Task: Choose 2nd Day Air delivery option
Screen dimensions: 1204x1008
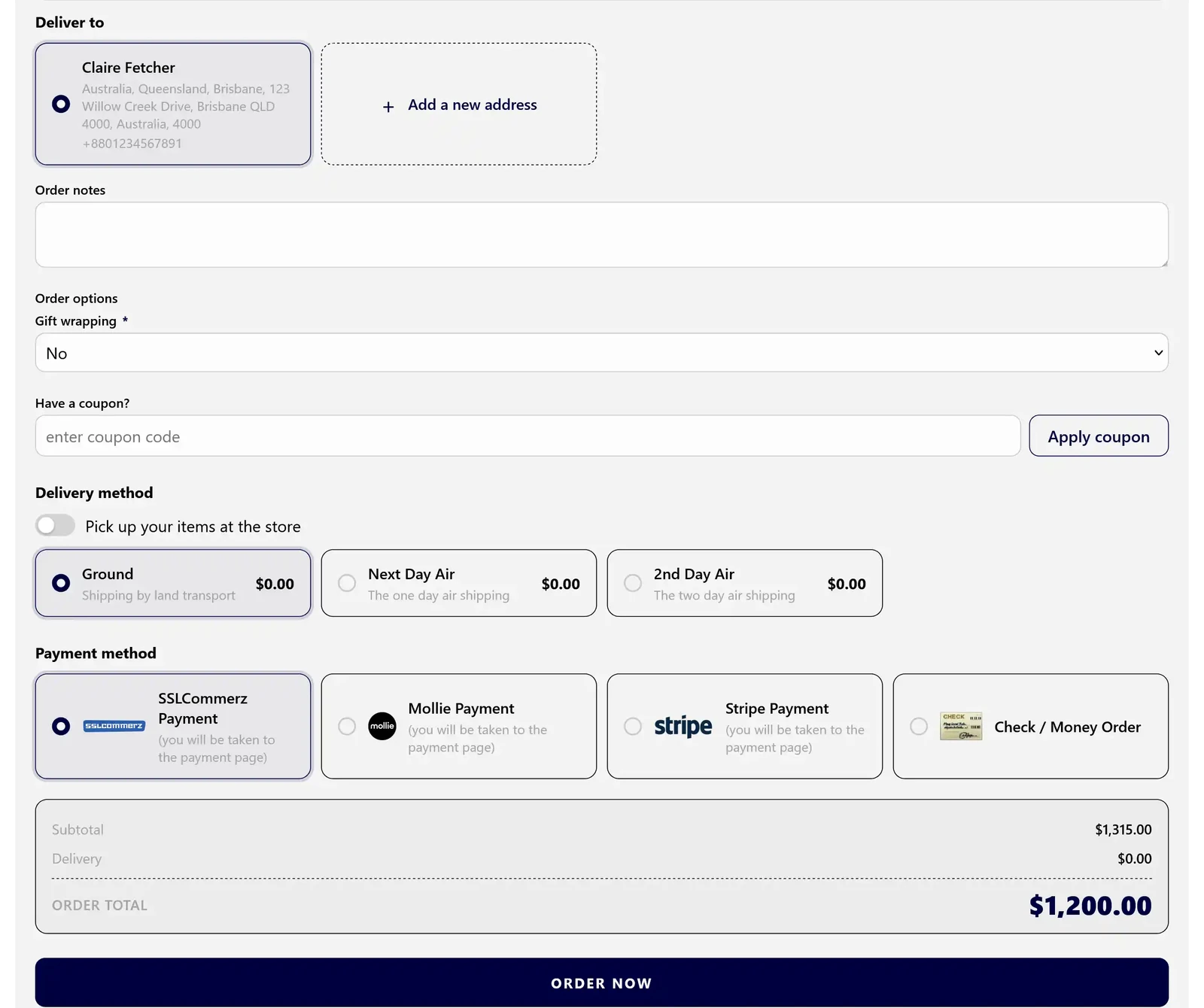Action: (x=745, y=583)
